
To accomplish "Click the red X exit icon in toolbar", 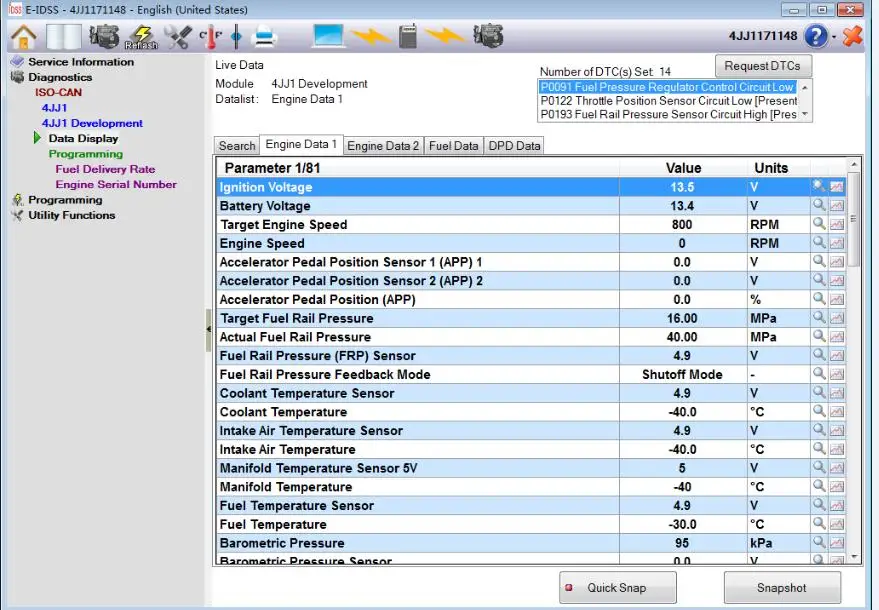I will pos(853,36).
